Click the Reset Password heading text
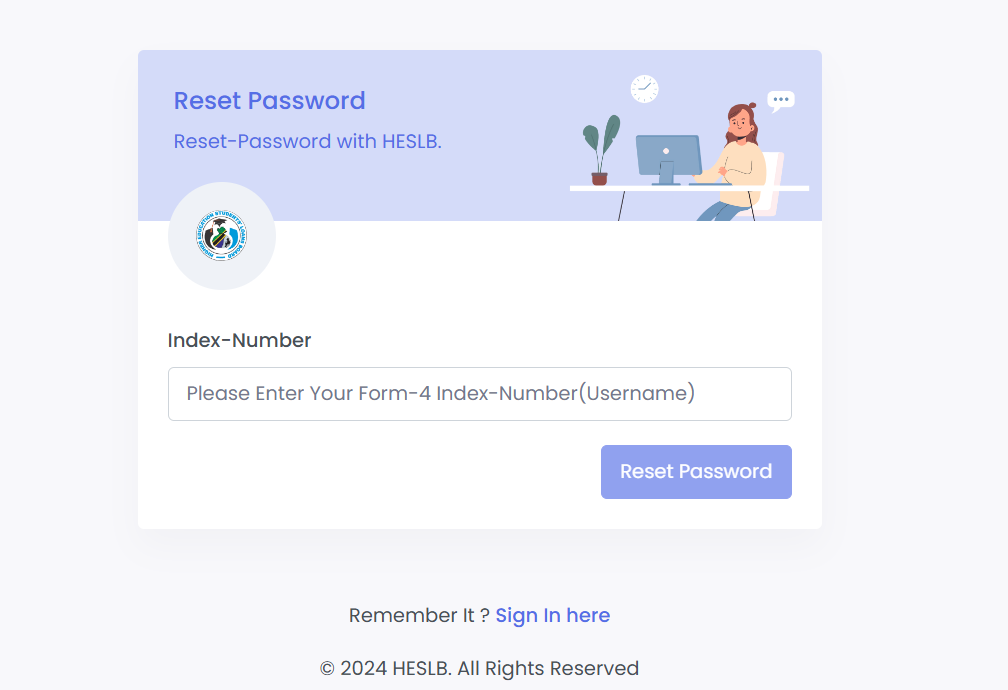1008x690 pixels. click(269, 100)
